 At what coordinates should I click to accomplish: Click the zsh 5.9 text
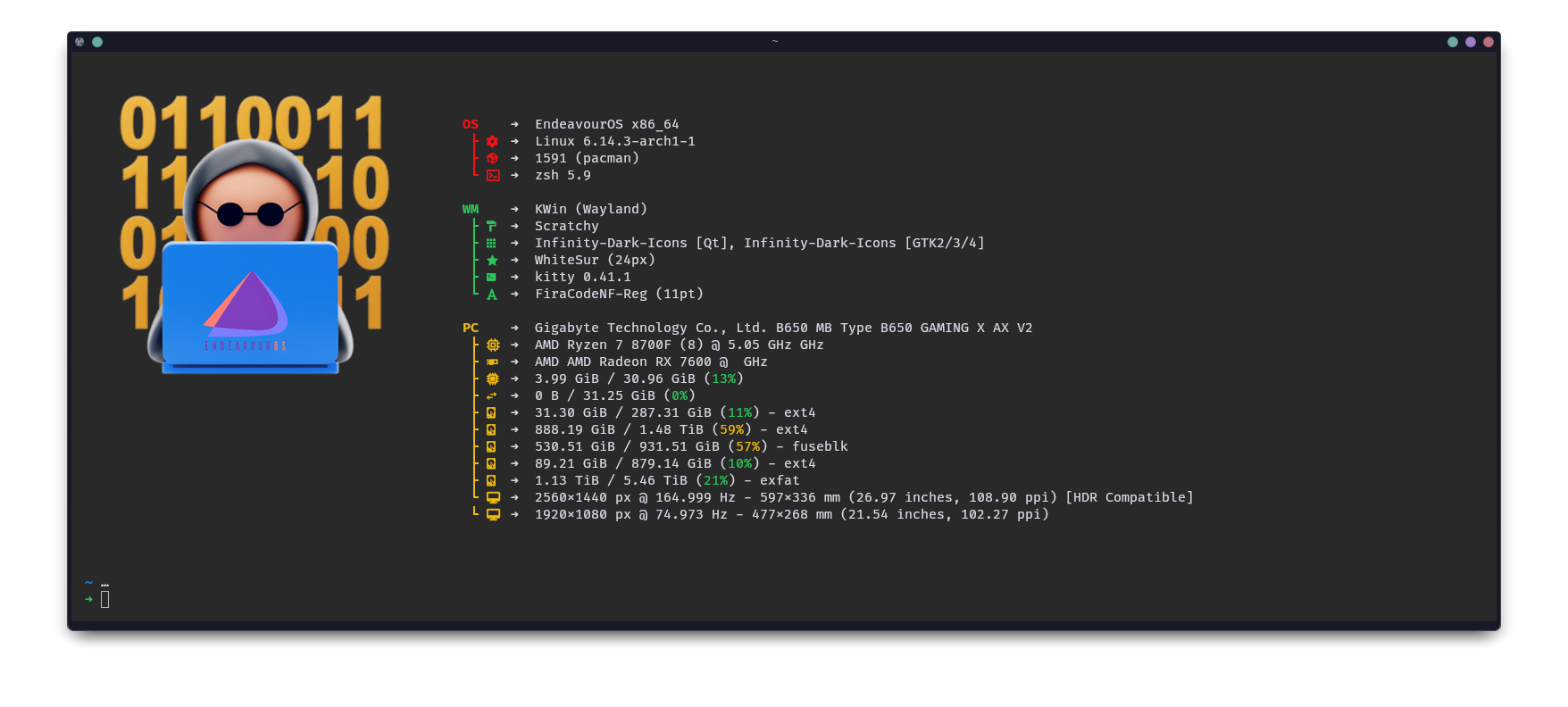pos(563,175)
